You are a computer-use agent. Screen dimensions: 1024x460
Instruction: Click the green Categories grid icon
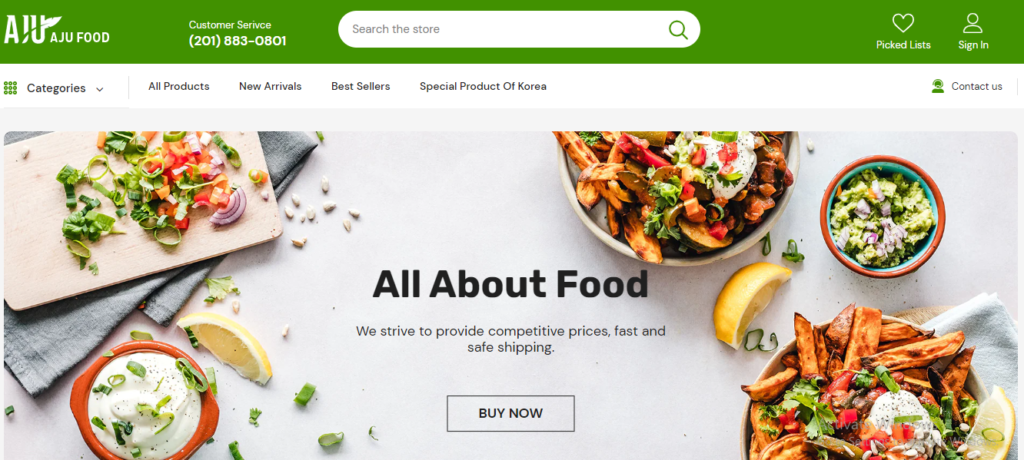coord(10,88)
